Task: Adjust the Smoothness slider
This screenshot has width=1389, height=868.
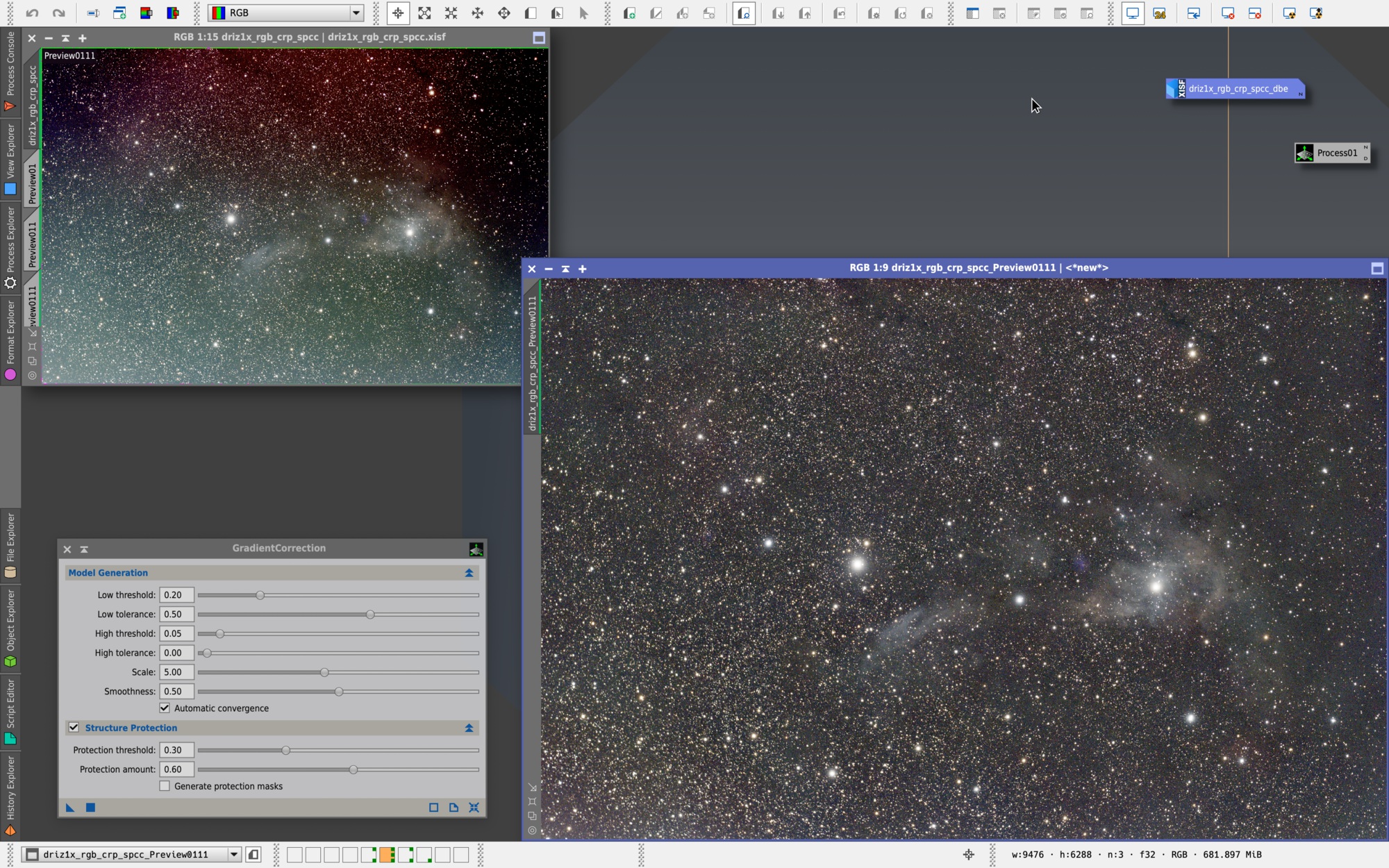Action: click(338, 692)
